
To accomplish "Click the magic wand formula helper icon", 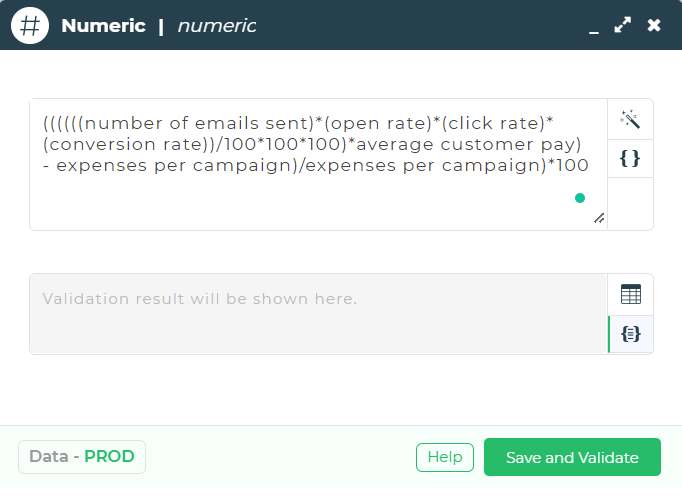I will point(630,119).
